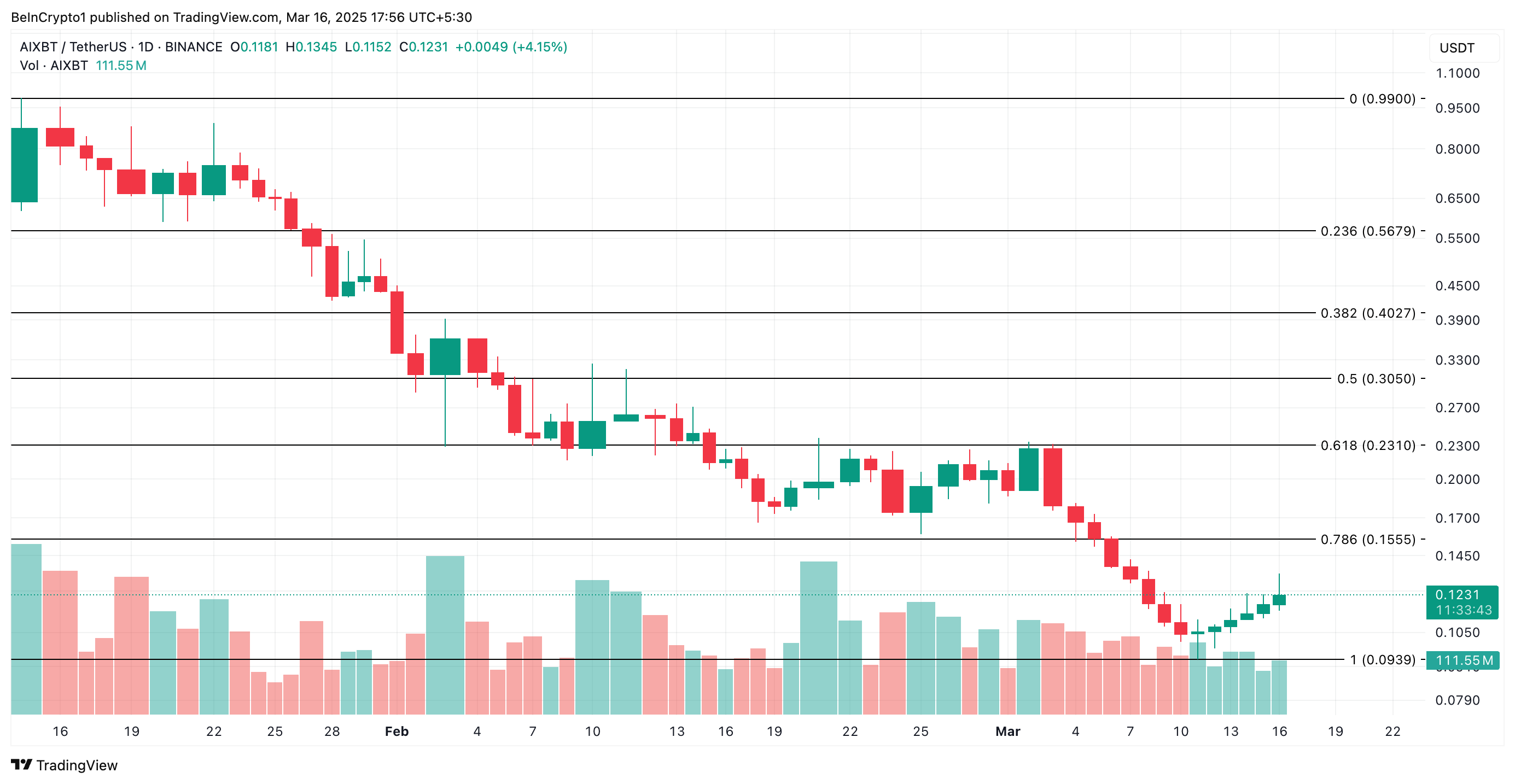Click the latest green candle on Mar 16
This screenshot has width=1515, height=784.
[x=1279, y=599]
